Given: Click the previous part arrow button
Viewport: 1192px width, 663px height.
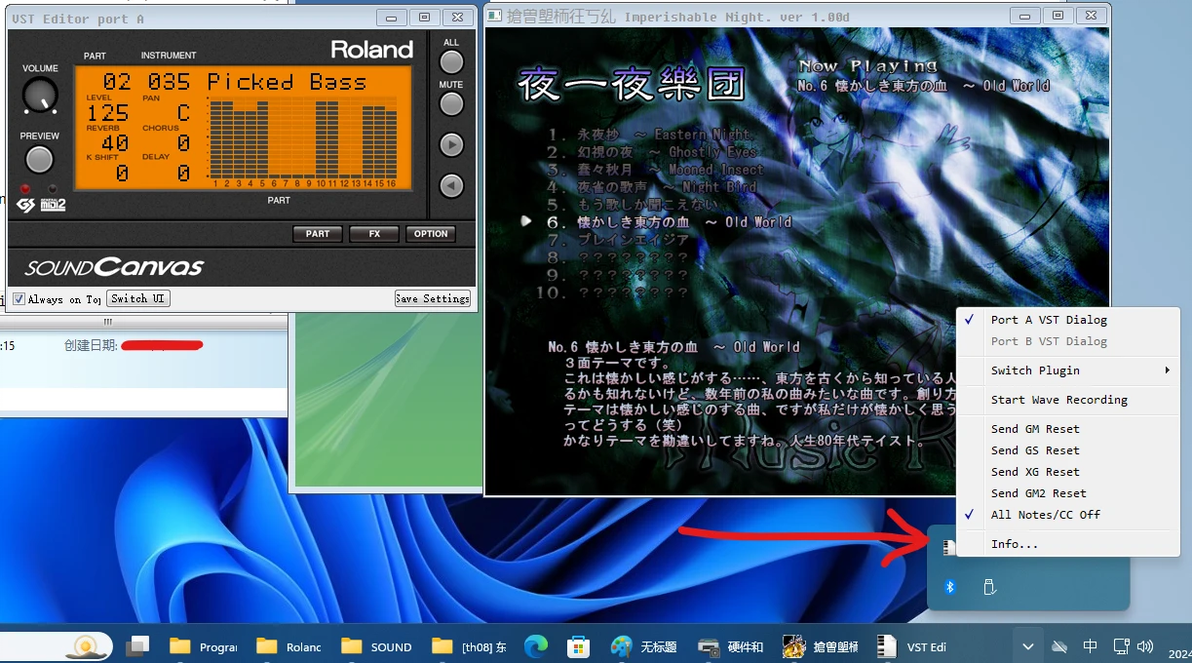Looking at the screenshot, I should (x=451, y=186).
